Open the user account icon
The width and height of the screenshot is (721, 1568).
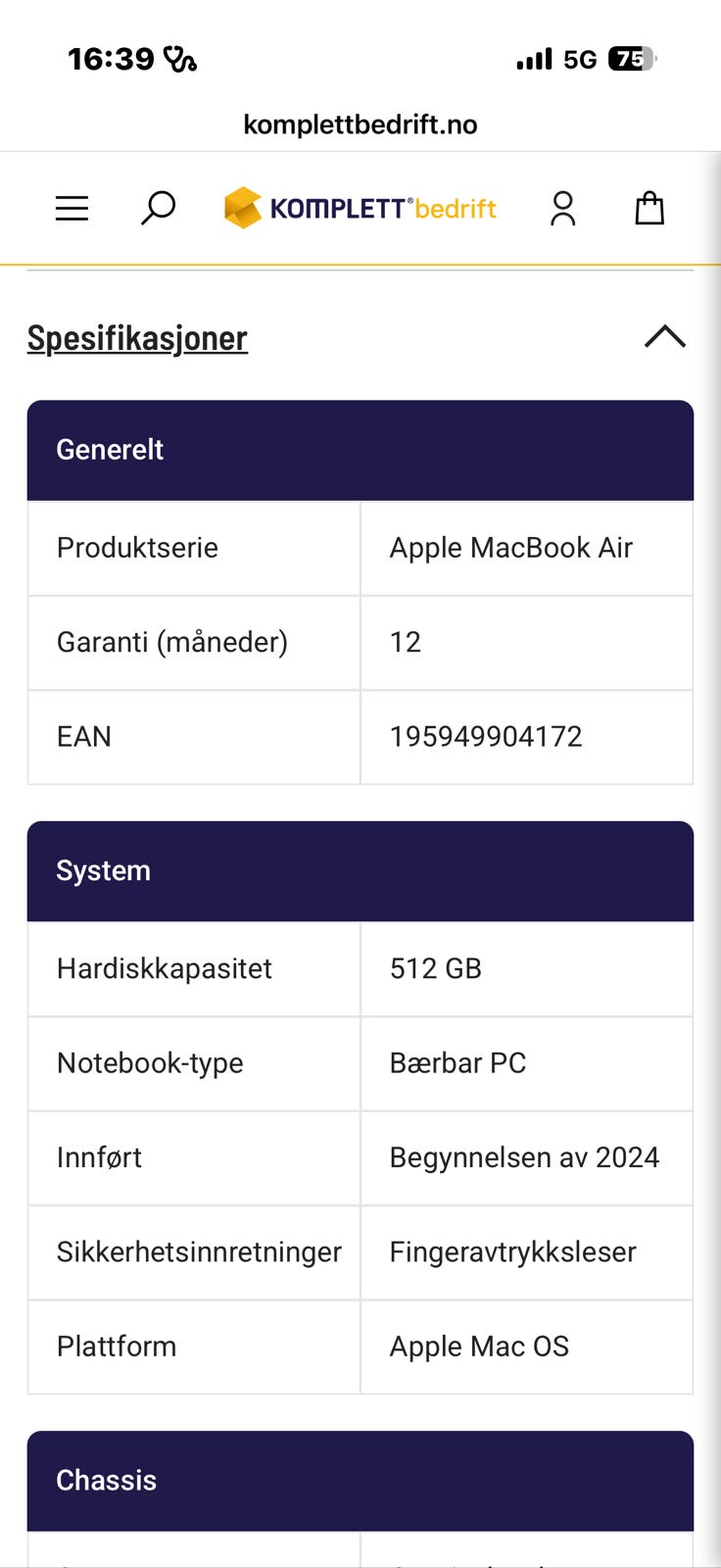coord(562,208)
